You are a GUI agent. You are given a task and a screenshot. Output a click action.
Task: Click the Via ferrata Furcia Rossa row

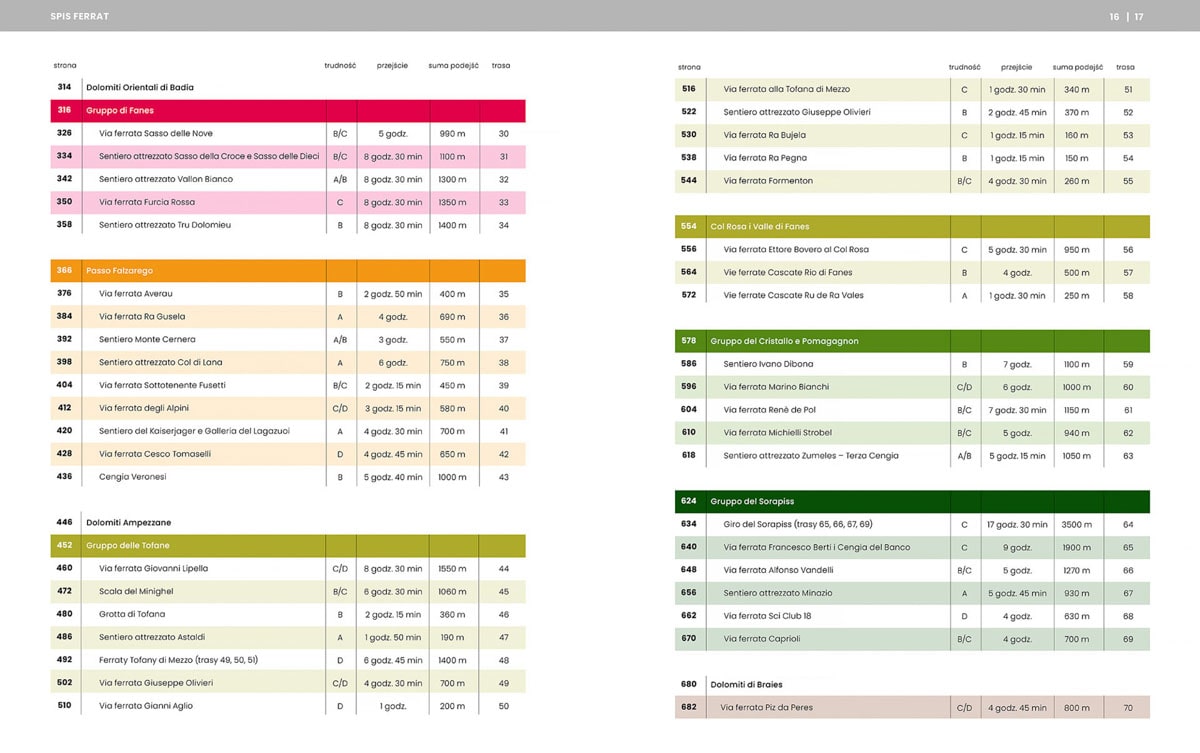(147, 202)
